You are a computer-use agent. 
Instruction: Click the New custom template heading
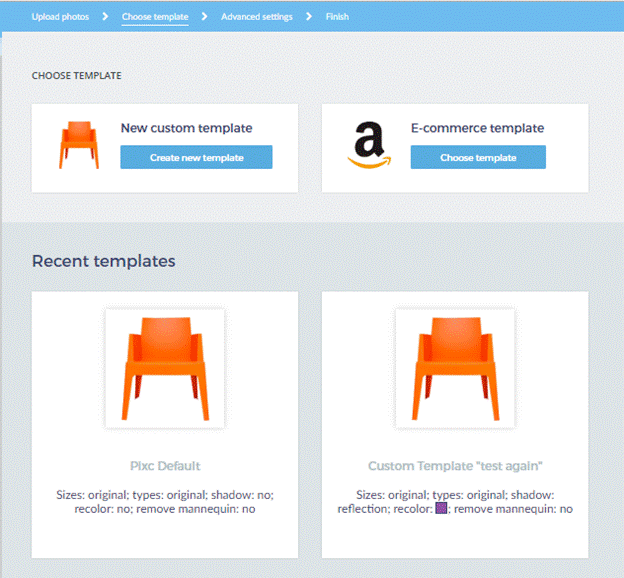click(186, 128)
